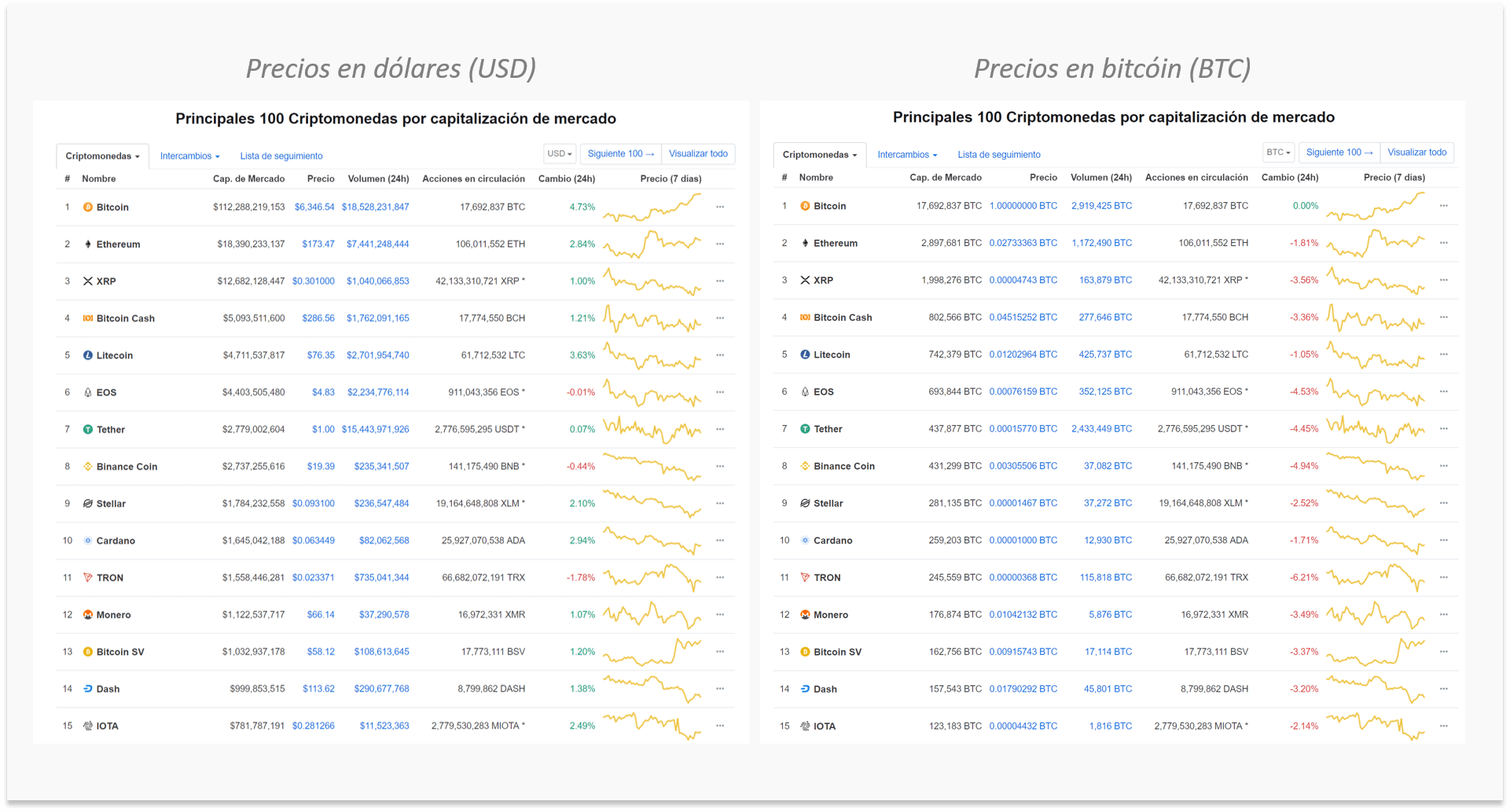Select Monero supply 16,972,331 XMR in USD table

(491, 615)
